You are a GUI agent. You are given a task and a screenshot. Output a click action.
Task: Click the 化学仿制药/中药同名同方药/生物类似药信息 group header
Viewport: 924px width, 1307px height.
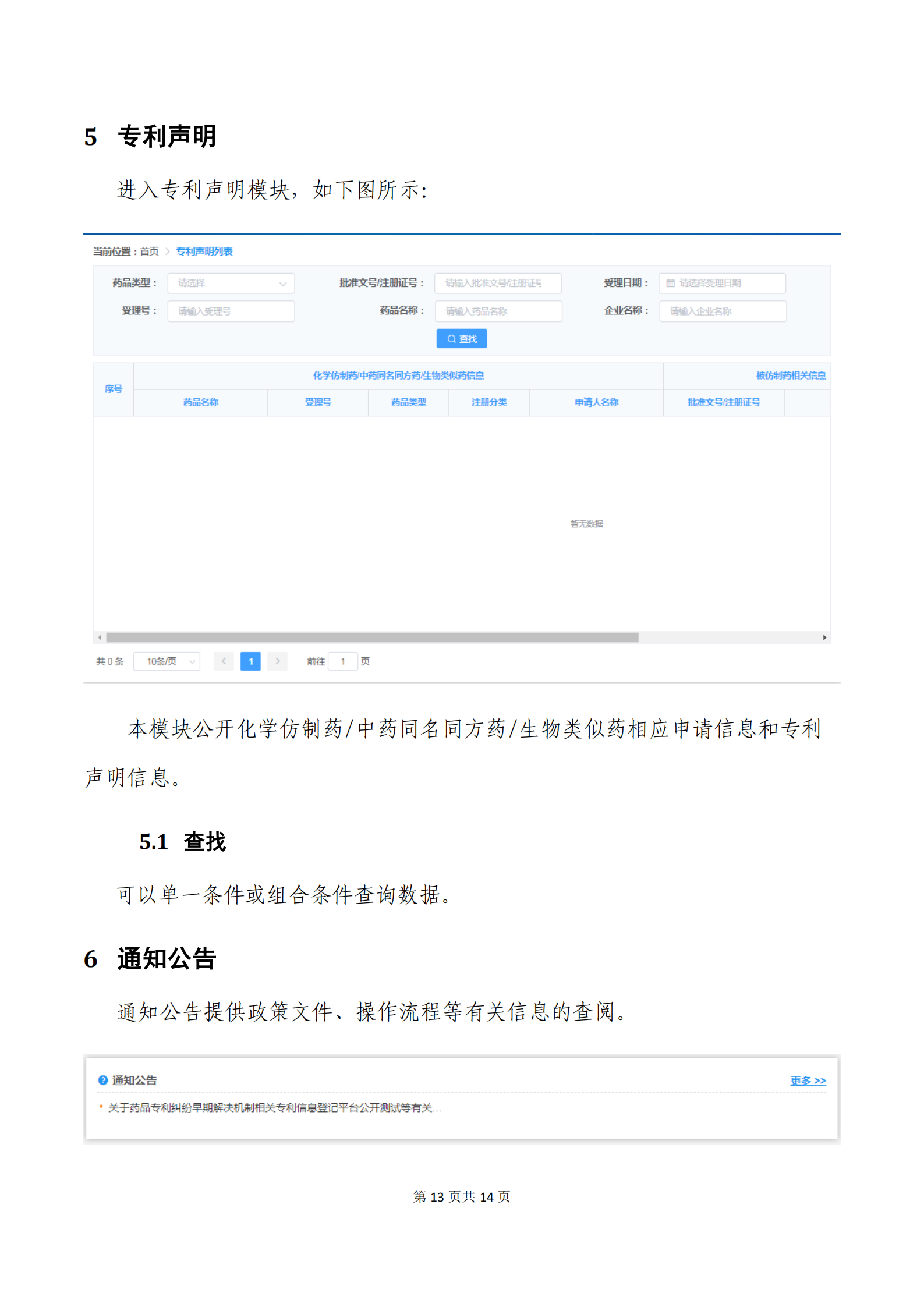click(398, 376)
